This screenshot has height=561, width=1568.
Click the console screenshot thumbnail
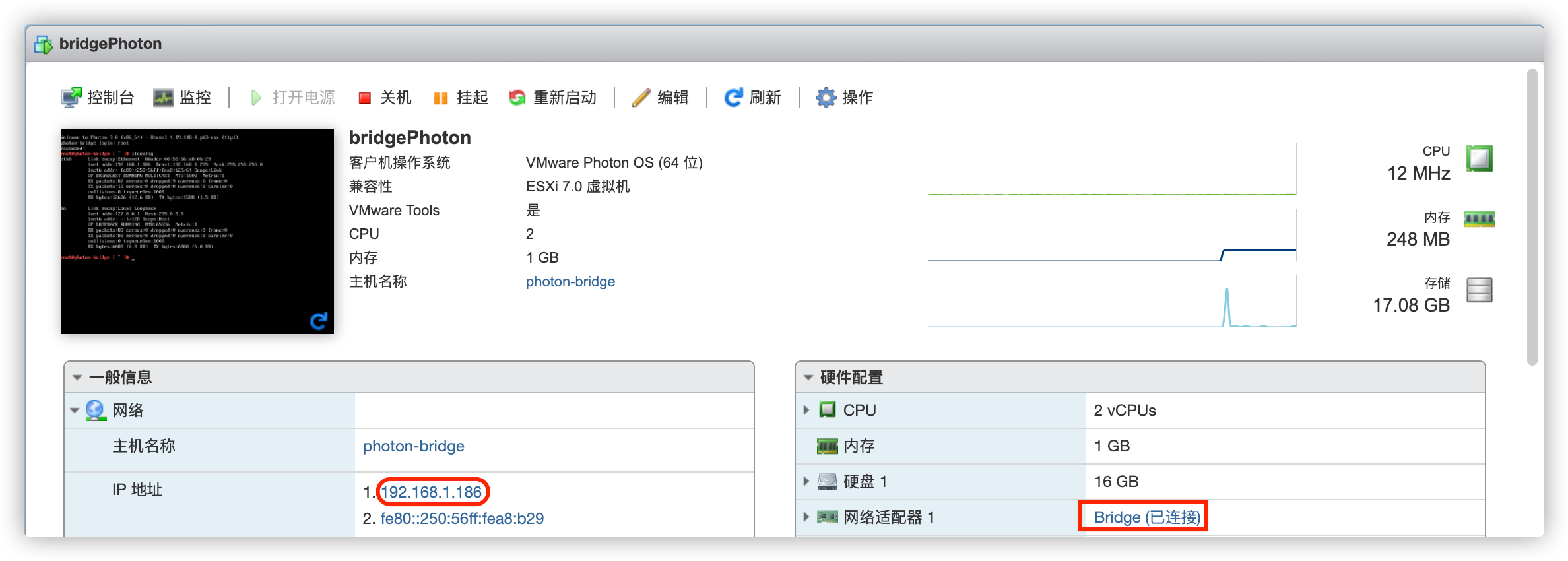click(197, 231)
